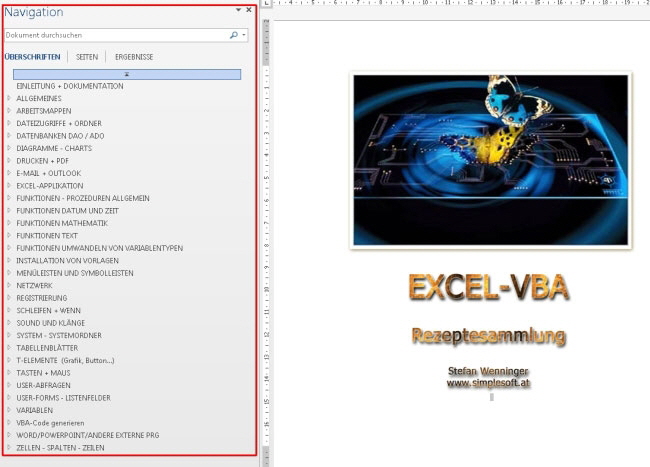The image size is (650, 467).
Task: Expand the ALLGEMEINES heading
Action: (9, 98)
